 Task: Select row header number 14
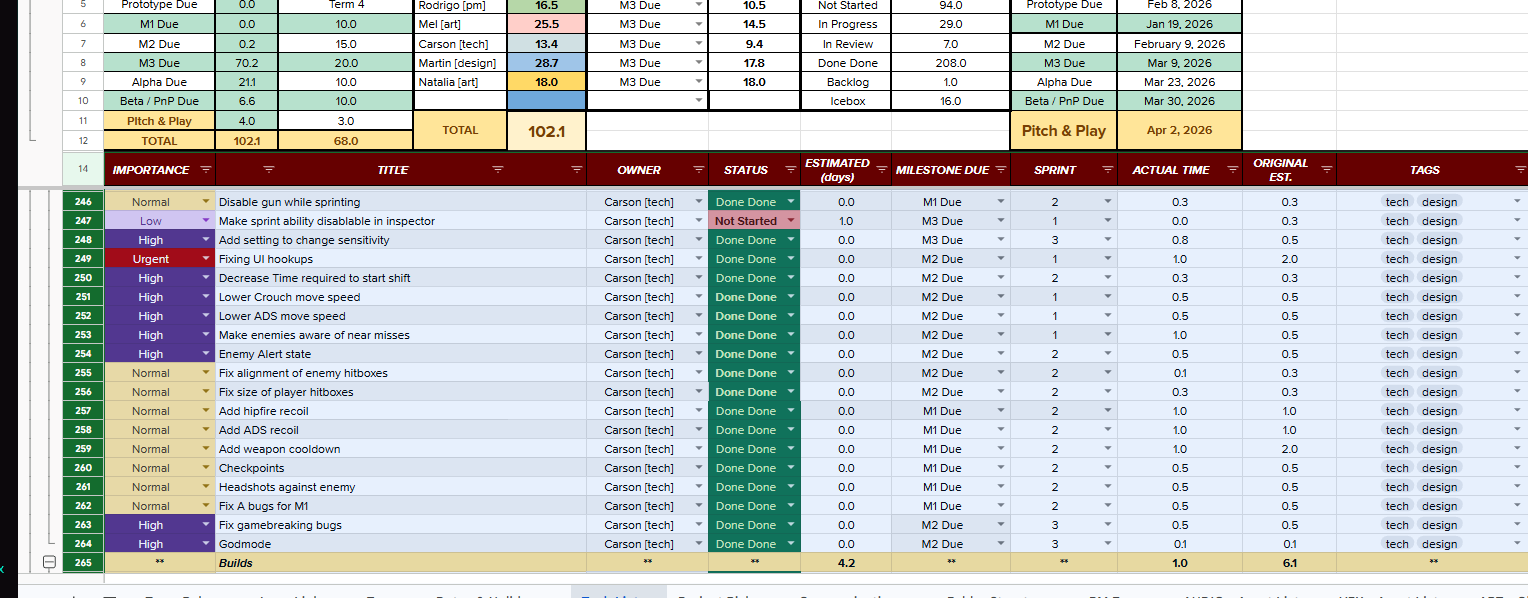83,170
